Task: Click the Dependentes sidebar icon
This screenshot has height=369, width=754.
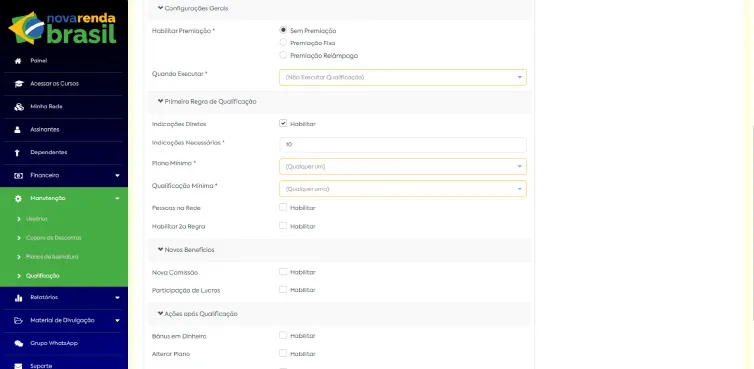Action: pyautogui.click(x=18, y=153)
